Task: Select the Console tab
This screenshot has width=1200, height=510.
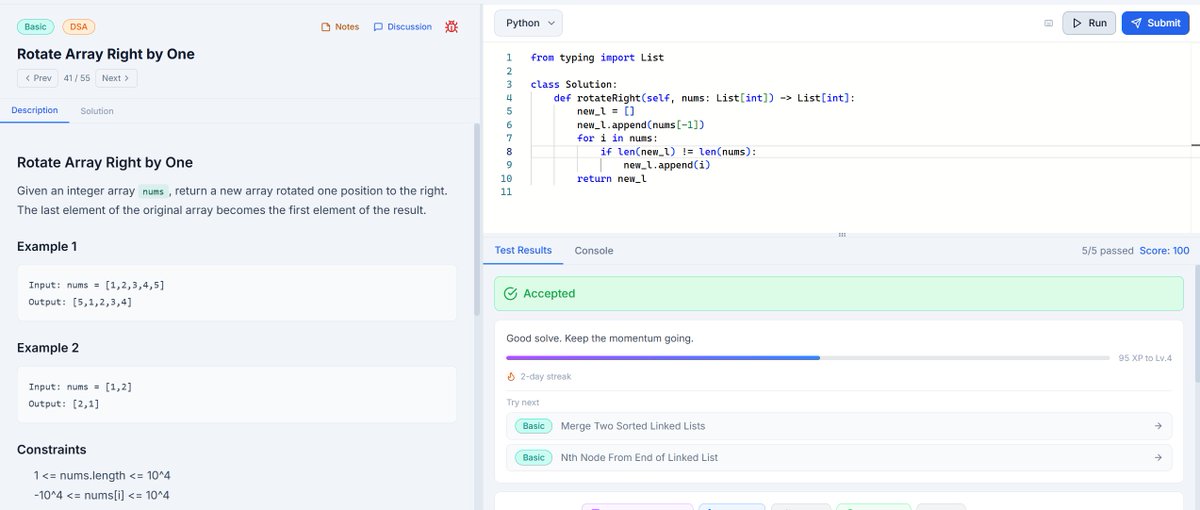Action: tap(594, 250)
